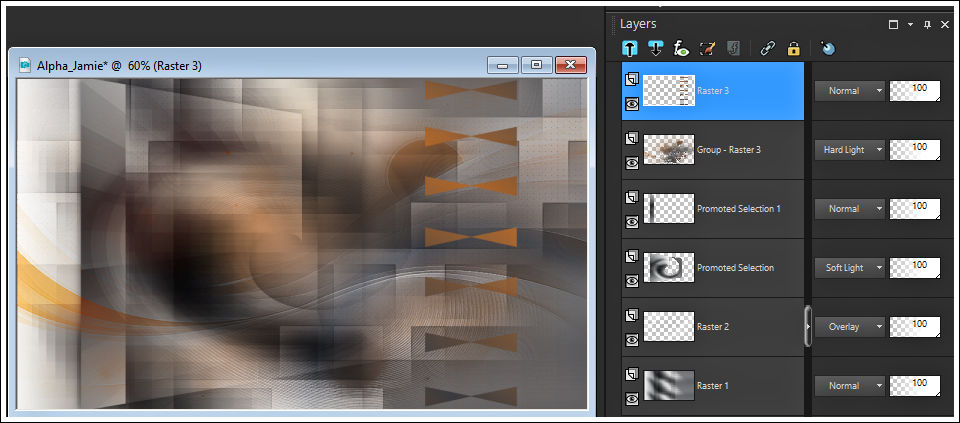Hide the Promoted Selection 1 layer

tap(632, 222)
